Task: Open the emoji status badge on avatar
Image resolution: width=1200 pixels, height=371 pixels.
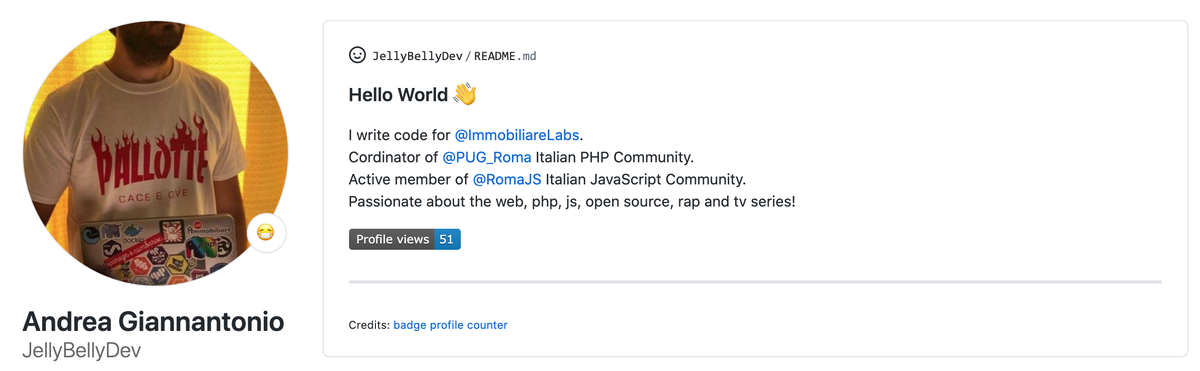Action: tap(265, 233)
